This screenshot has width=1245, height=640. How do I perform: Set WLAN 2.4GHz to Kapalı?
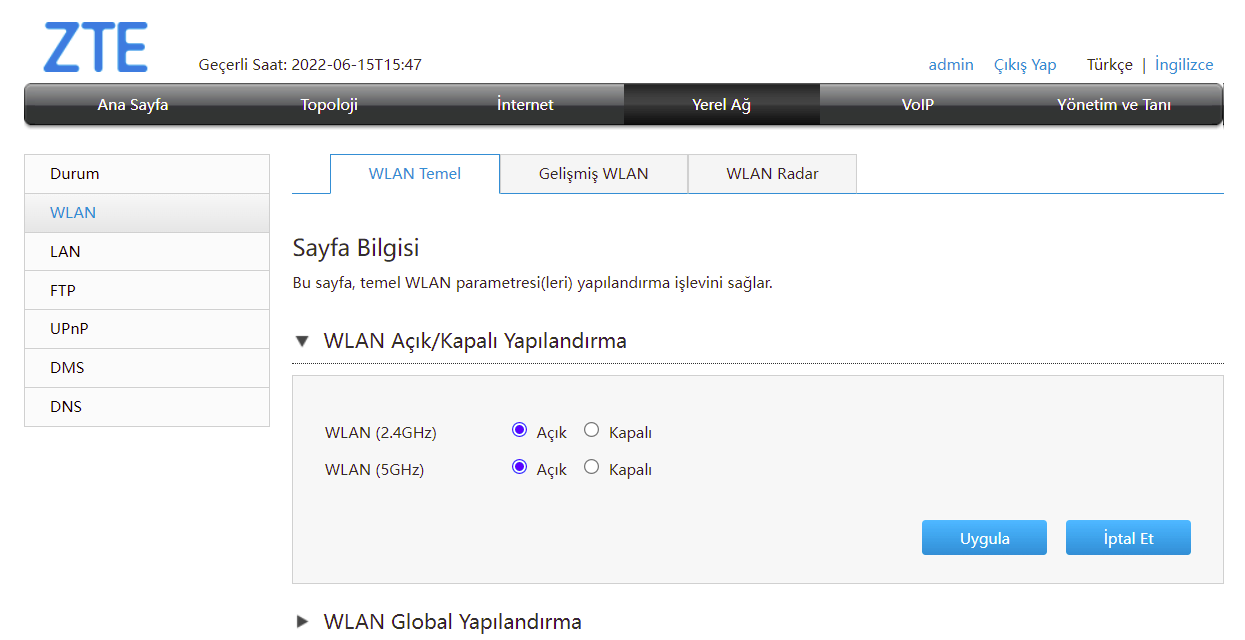click(591, 430)
